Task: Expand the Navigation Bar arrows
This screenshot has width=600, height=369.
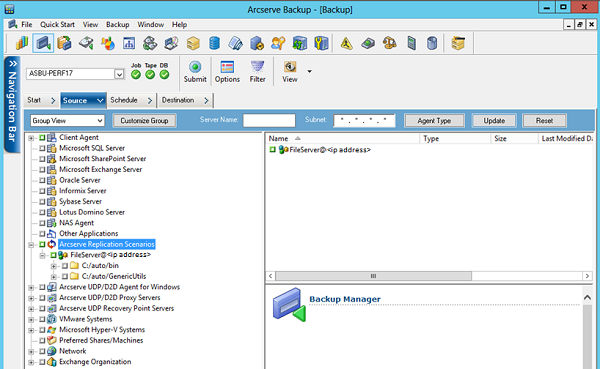Action: (x=12, y=64)
